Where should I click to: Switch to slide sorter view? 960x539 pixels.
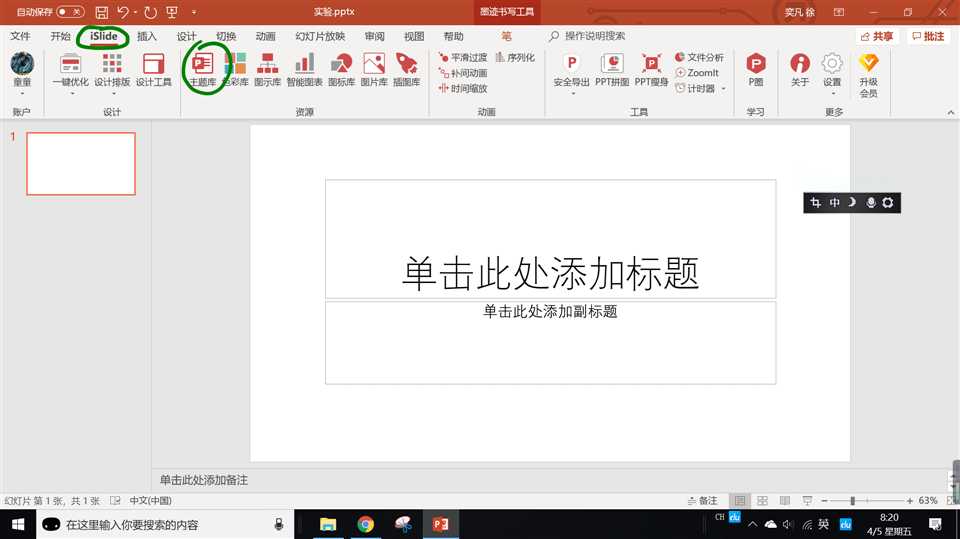tap(762, 500)
